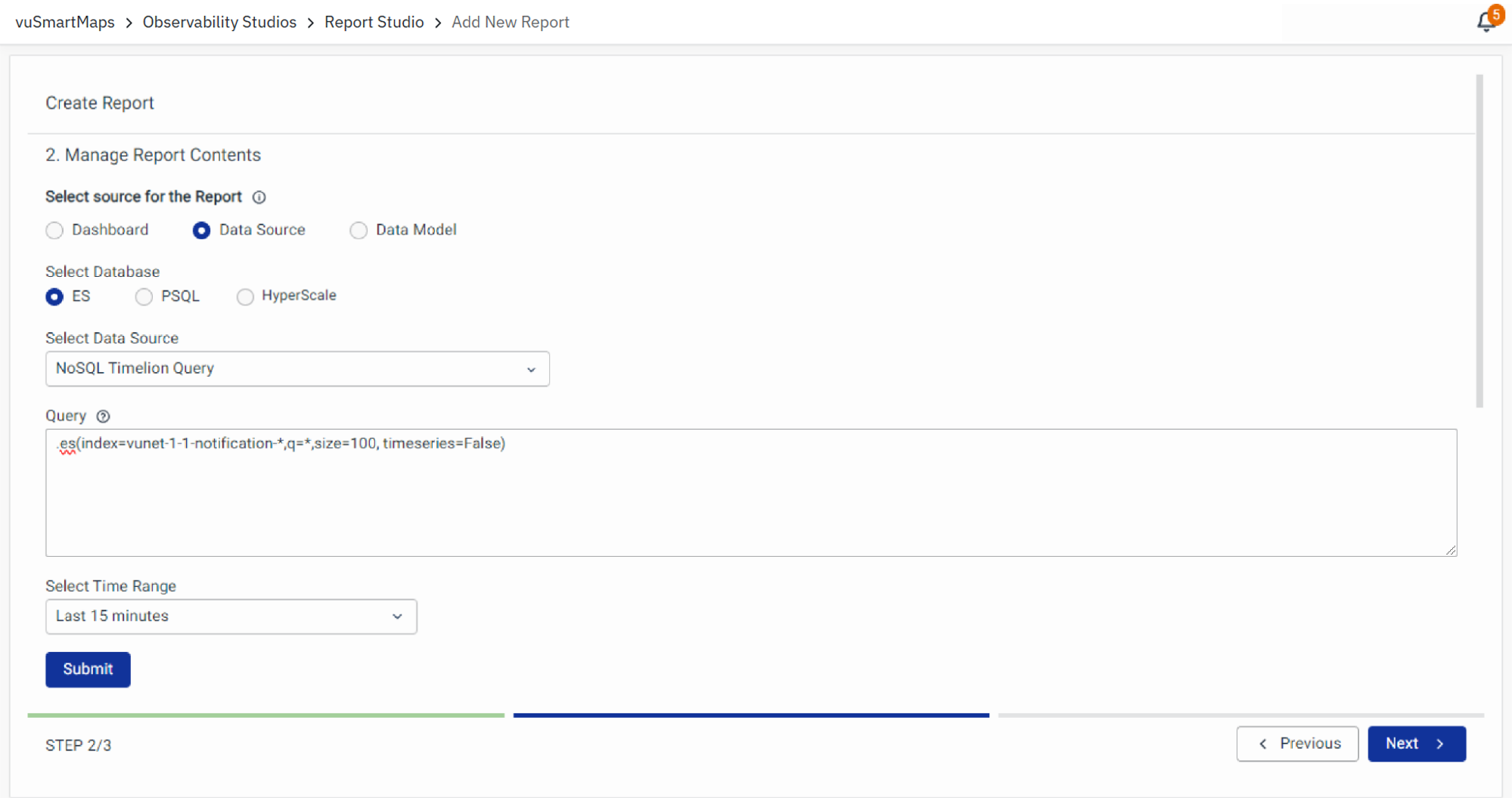Viewport: 1512px width, 798px height.
Task: Choose the Data Model source option
Action: [359, 230]
